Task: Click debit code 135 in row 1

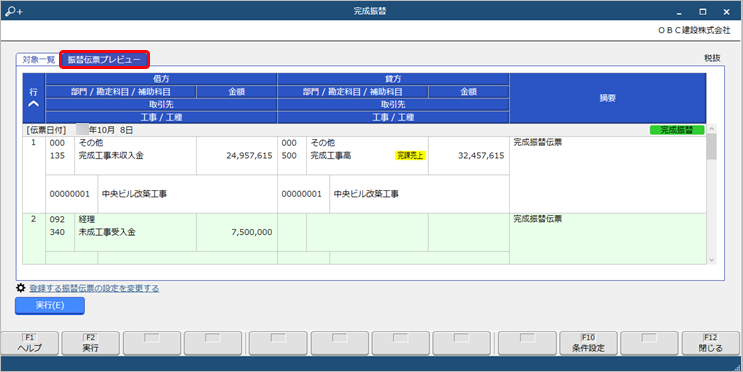Action: [57, 155]
